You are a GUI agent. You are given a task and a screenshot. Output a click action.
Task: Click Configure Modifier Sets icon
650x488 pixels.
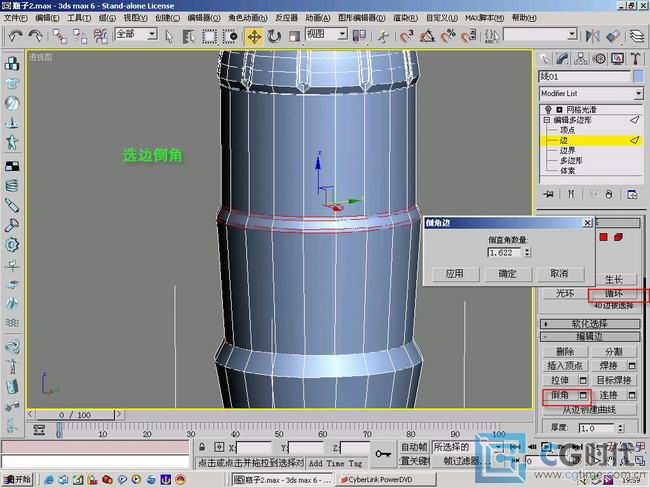[632, 194]
